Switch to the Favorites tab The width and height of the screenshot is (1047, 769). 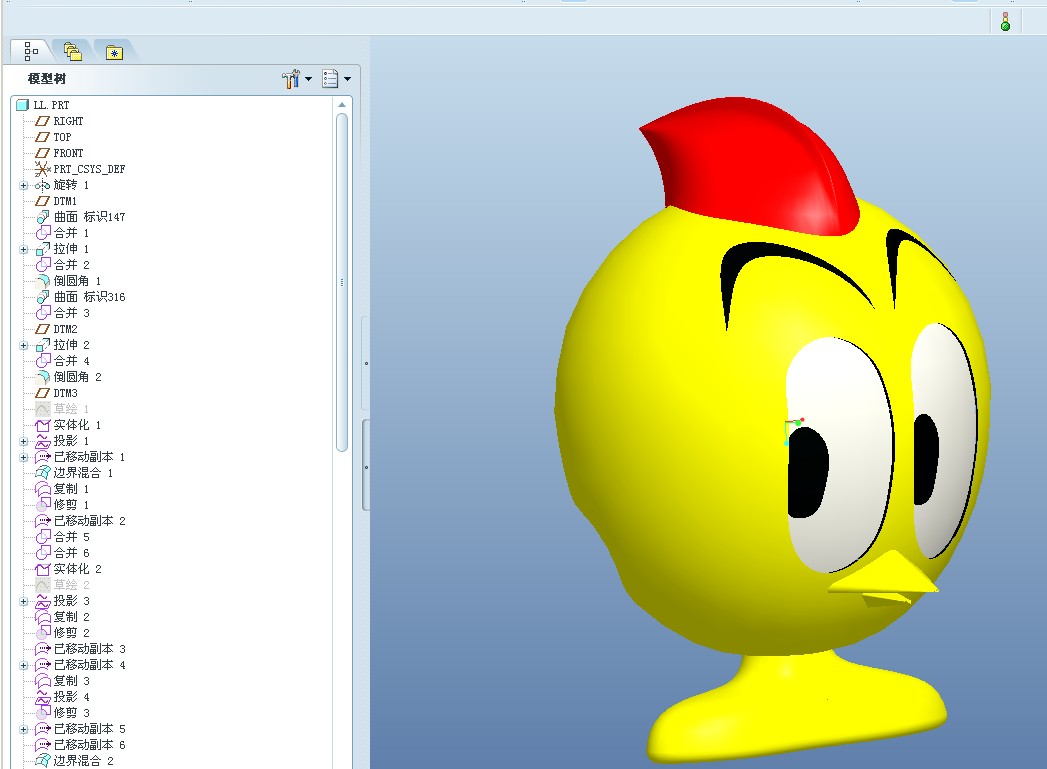(x=114, y=52)
